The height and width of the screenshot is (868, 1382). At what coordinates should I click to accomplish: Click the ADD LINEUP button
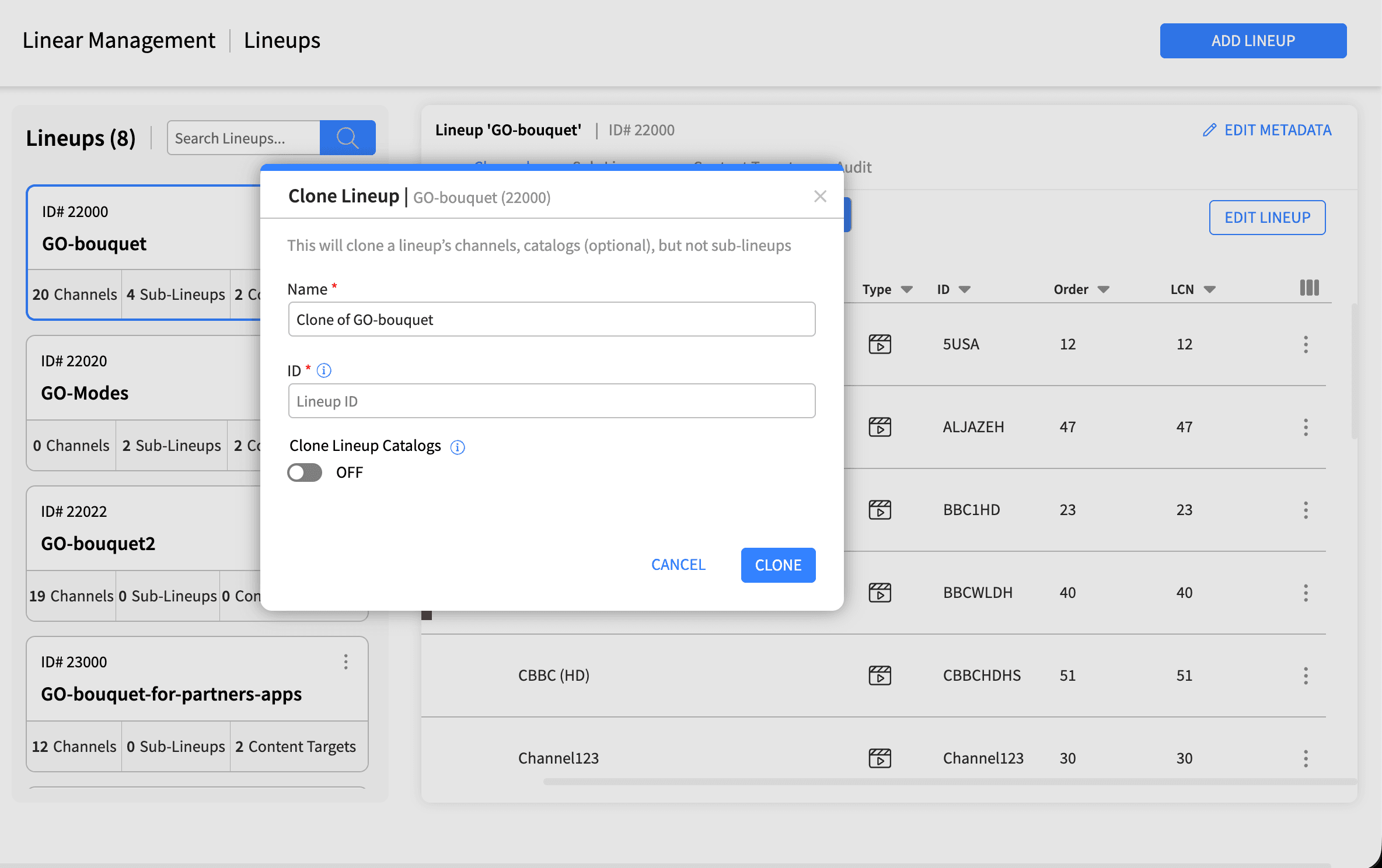click(x=1253, y=41)
